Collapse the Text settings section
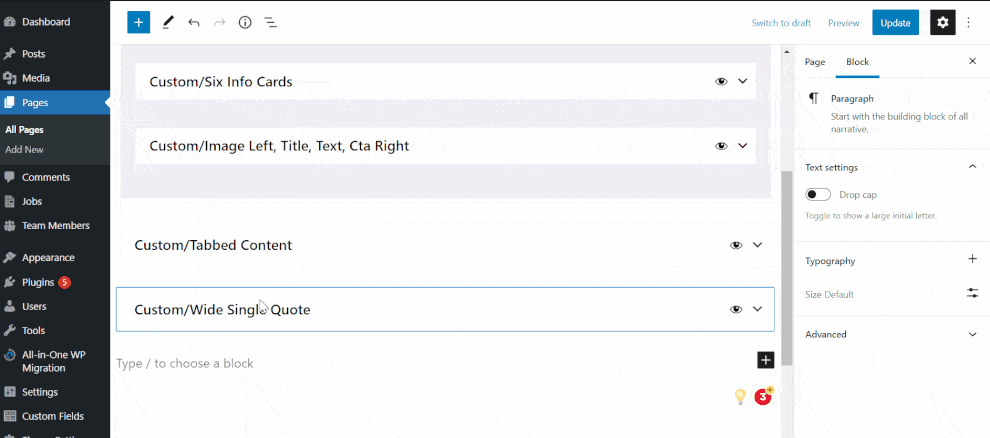Screen dimensions: 990x438 pos(972,167)
